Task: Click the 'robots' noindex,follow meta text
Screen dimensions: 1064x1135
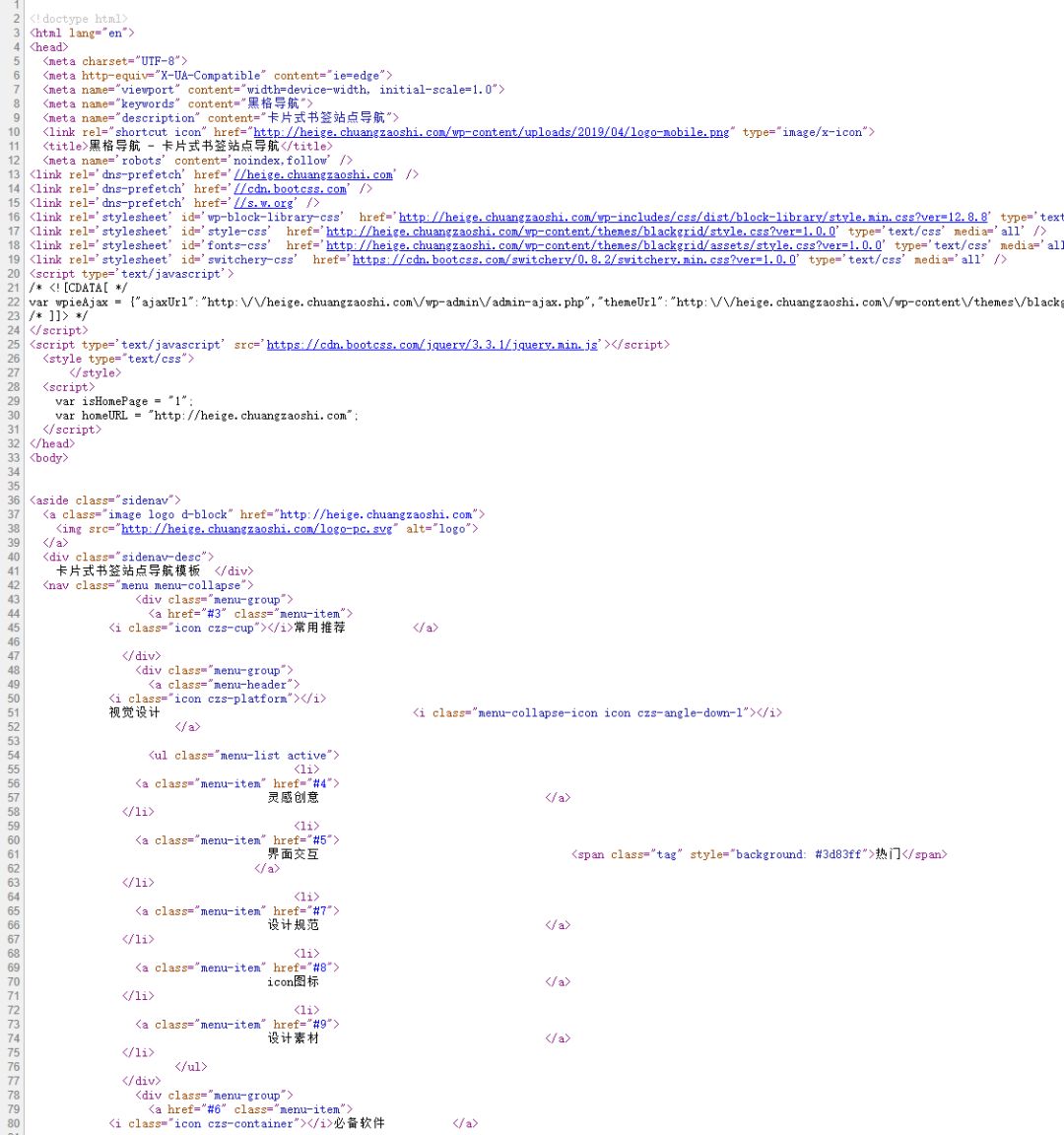Action: click(198, 160)
